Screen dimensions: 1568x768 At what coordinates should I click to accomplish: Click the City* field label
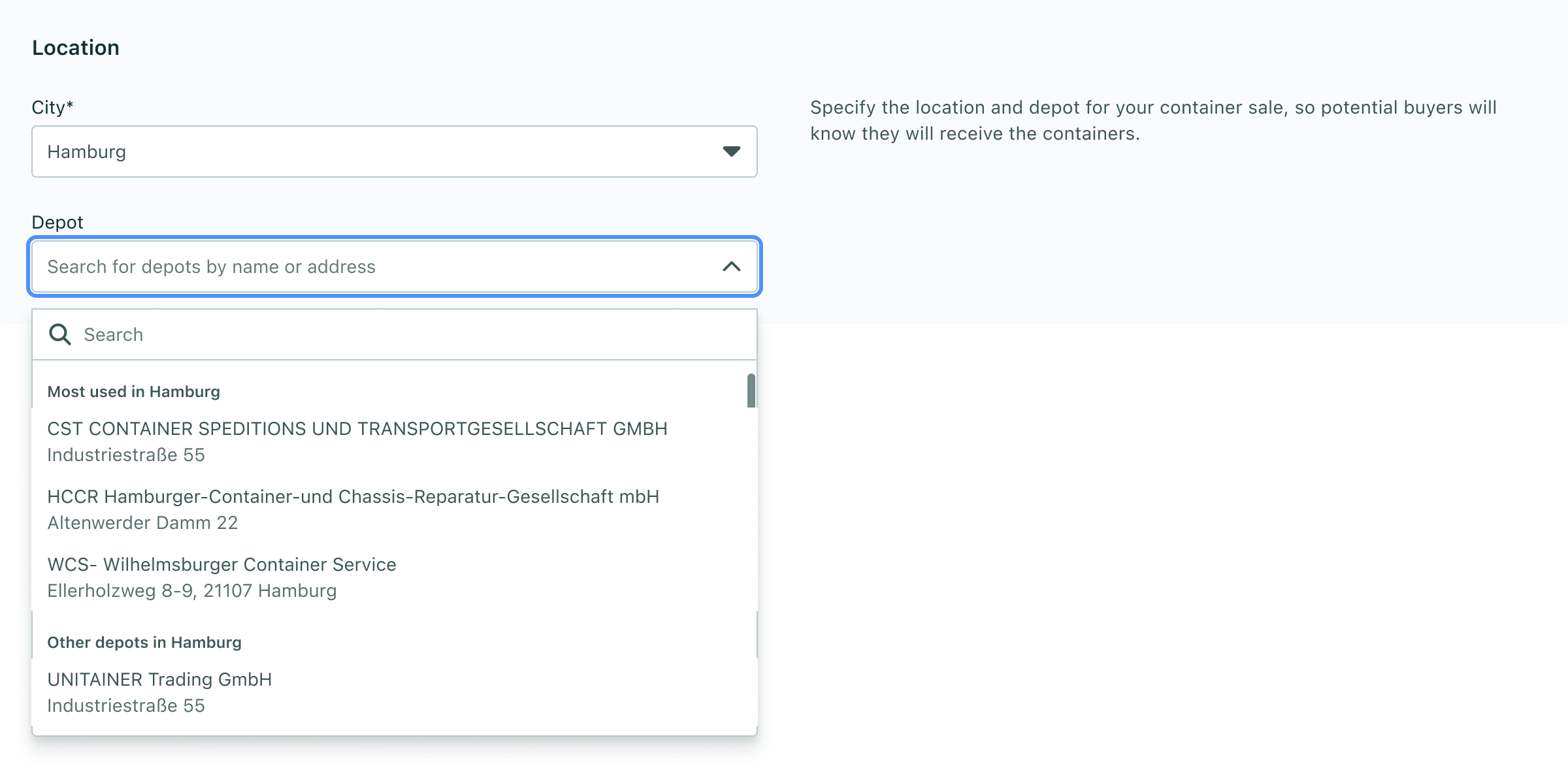(53, 108)
